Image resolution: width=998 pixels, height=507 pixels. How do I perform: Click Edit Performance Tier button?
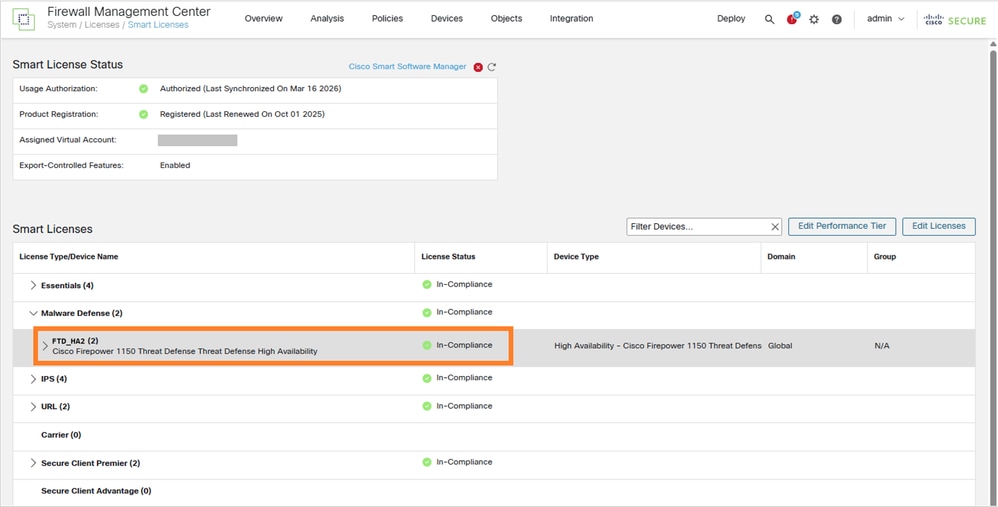[x=842, y=226]
